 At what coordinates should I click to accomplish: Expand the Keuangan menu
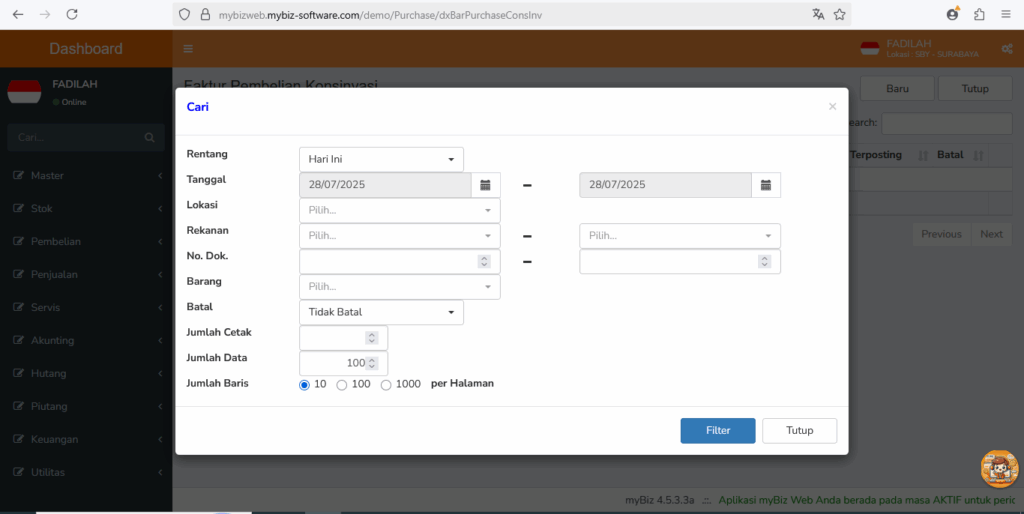pos(86,440)
